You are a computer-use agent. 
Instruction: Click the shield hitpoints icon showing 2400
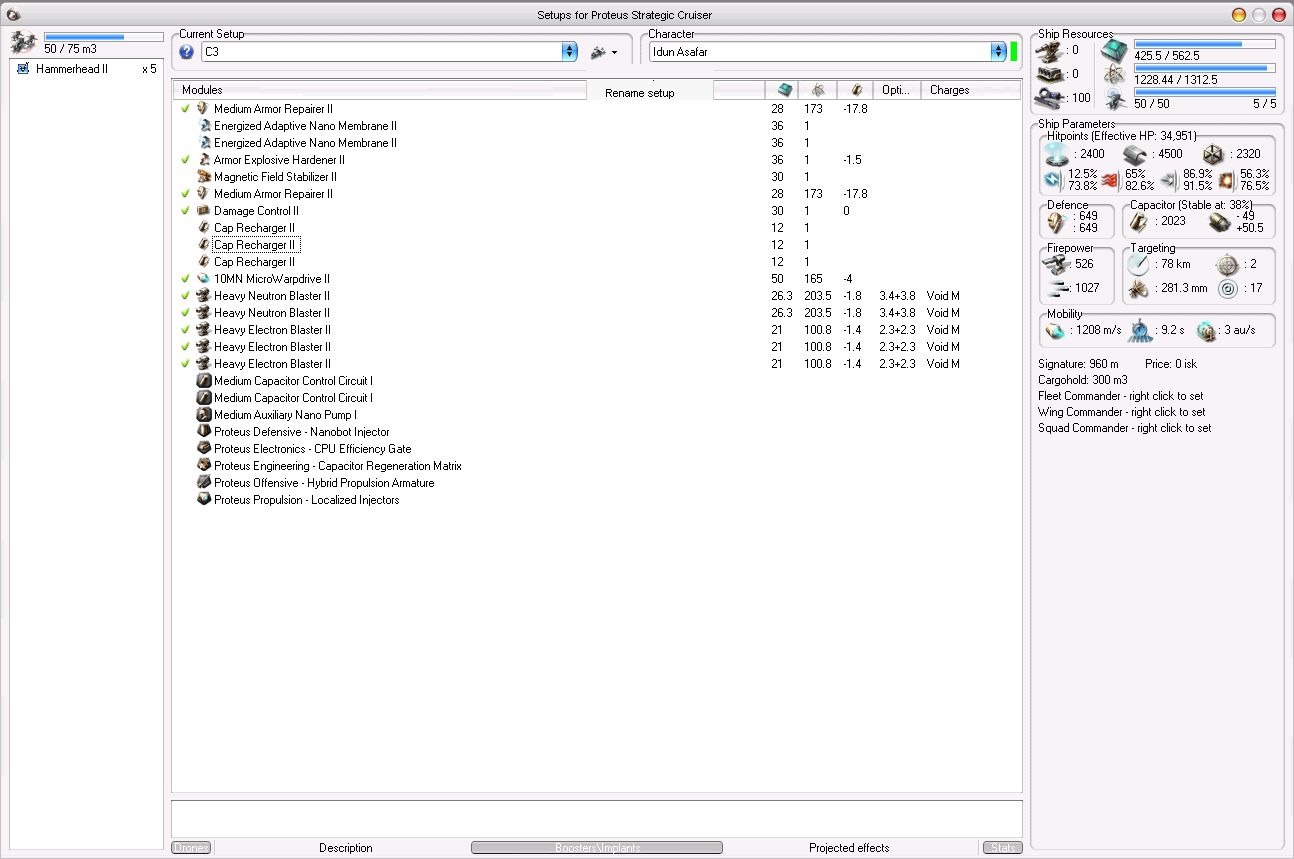pyautogui.click(x=1057, y=154)
